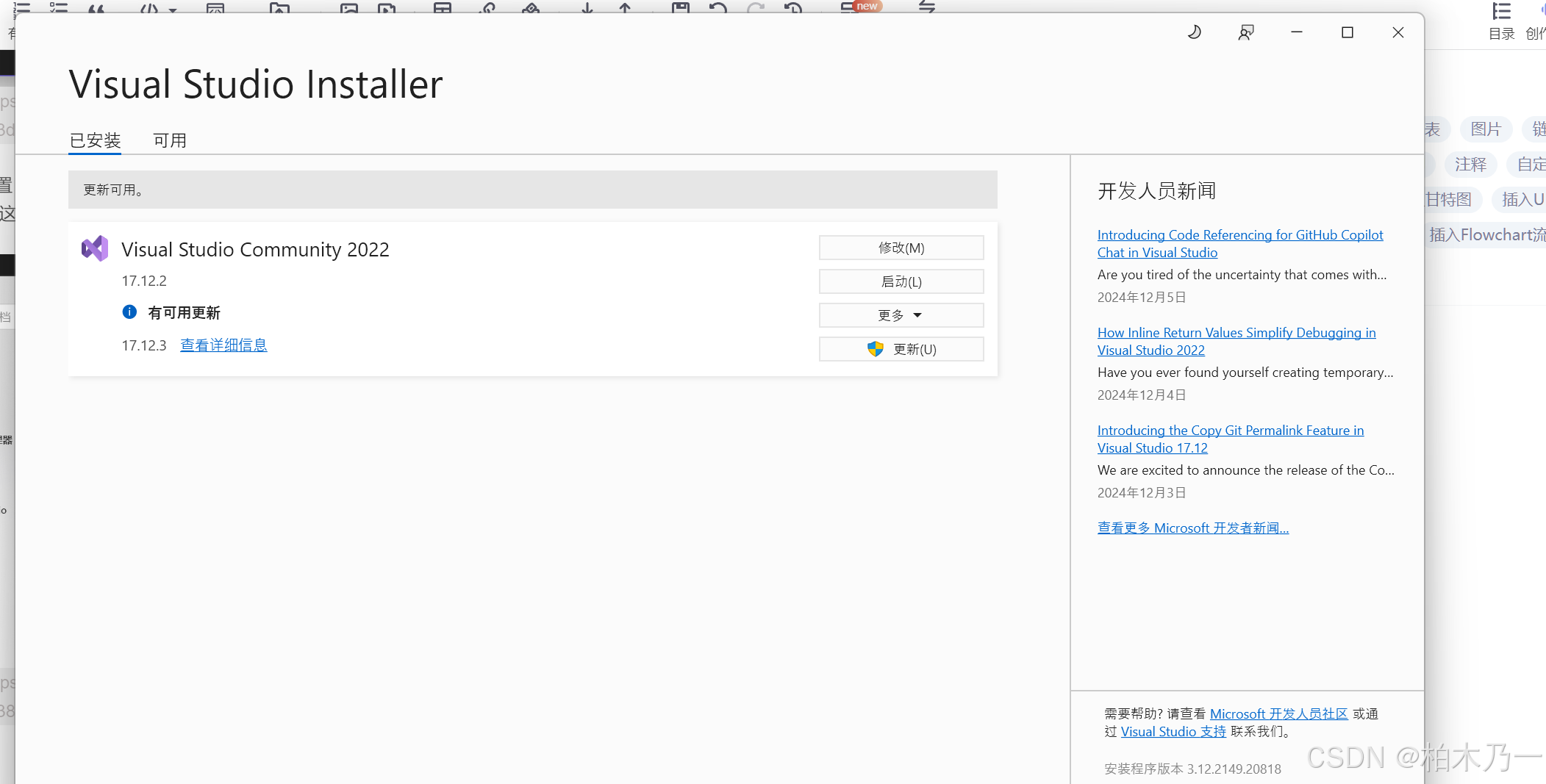The height and width of the screenshot is (784, 1546).
Task: Click the redo icon in the CSDN editor toolbar
Action: [x=755, y=7]
